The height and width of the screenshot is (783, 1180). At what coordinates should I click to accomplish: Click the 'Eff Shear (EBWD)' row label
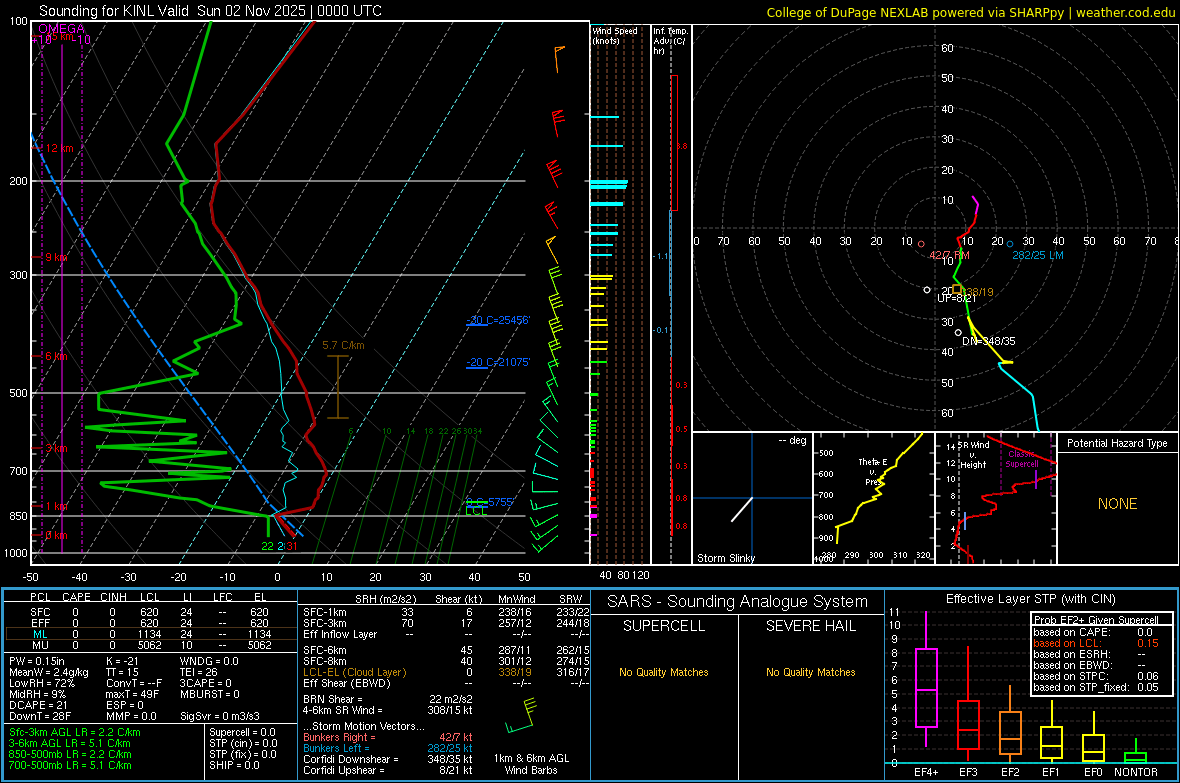347,683
